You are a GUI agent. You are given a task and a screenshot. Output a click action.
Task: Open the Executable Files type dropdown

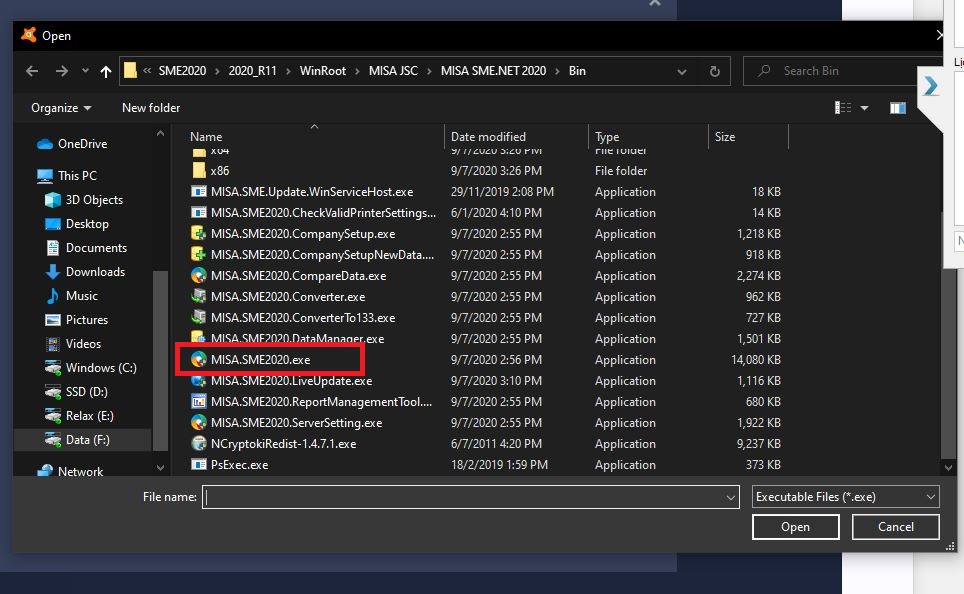845,497
